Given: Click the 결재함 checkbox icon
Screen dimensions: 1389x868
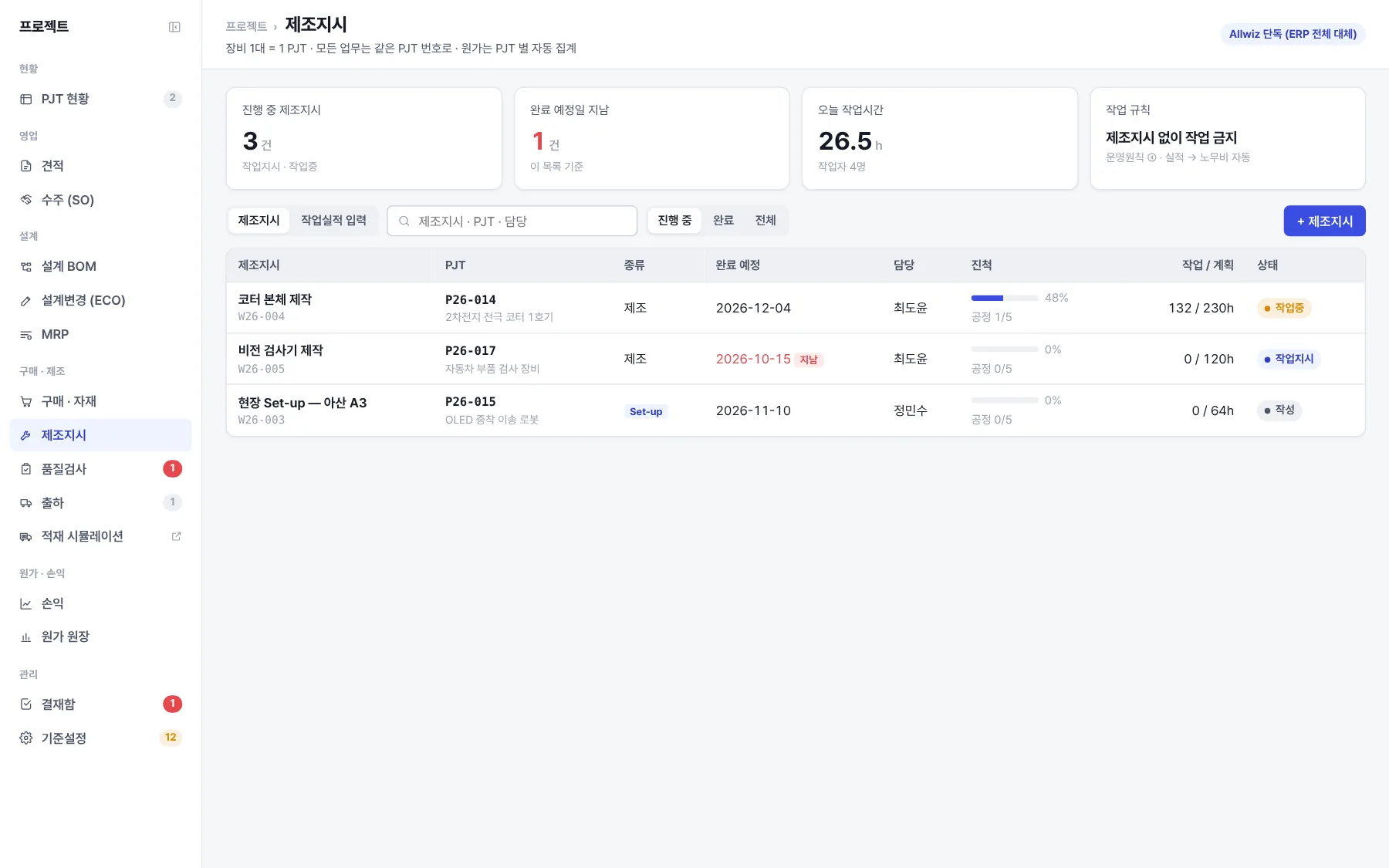Looking at the screenshot, I should click(26, 704).
